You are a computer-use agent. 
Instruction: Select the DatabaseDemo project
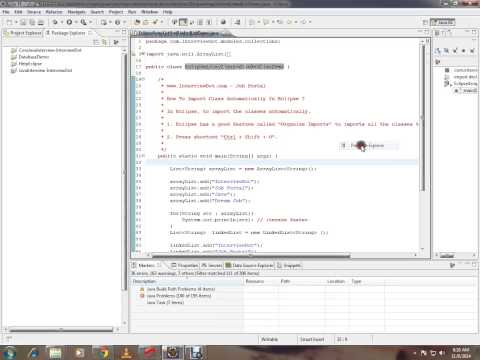point(30,57)
